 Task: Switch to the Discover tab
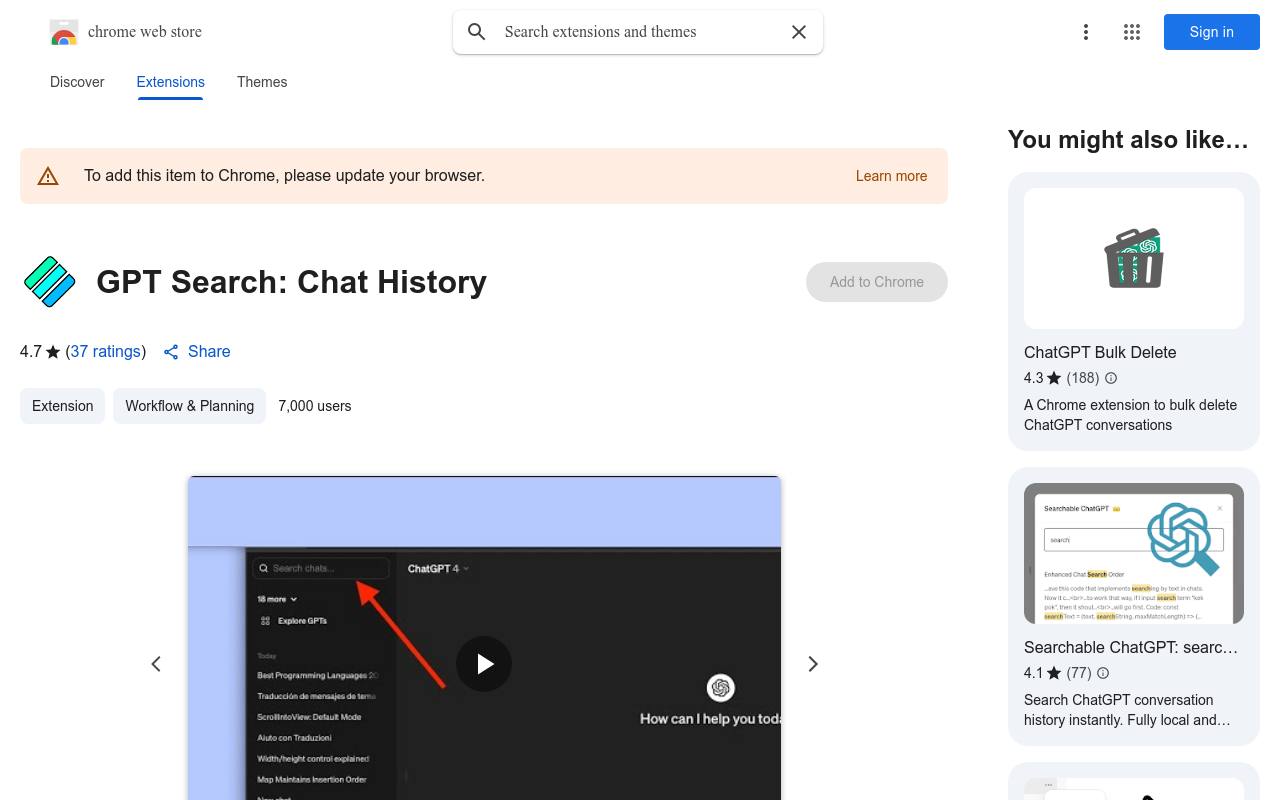click(77, 82)
